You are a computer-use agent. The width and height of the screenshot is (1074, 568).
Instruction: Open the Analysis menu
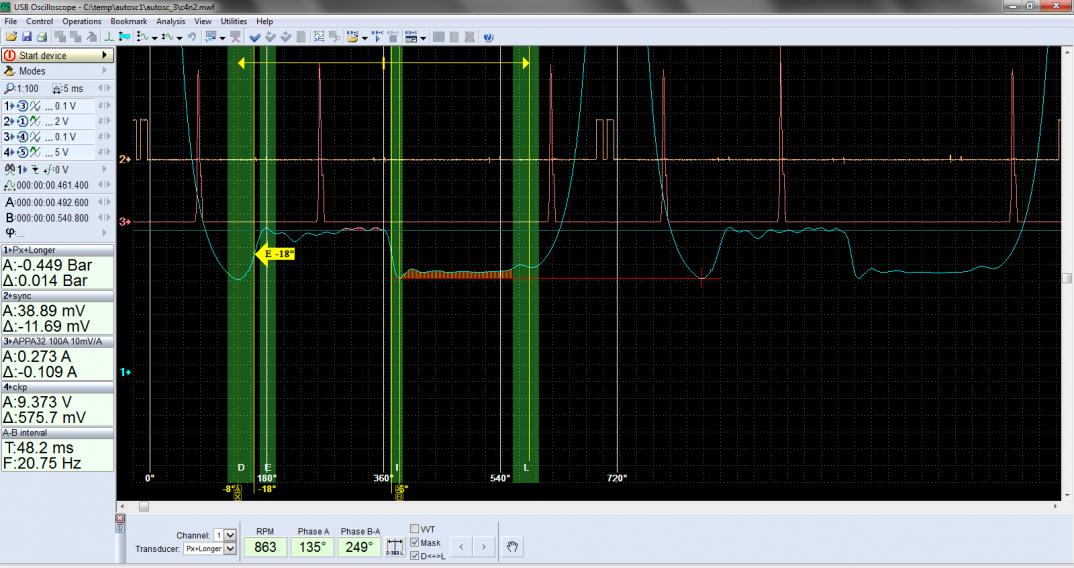[x=171, y=21]
